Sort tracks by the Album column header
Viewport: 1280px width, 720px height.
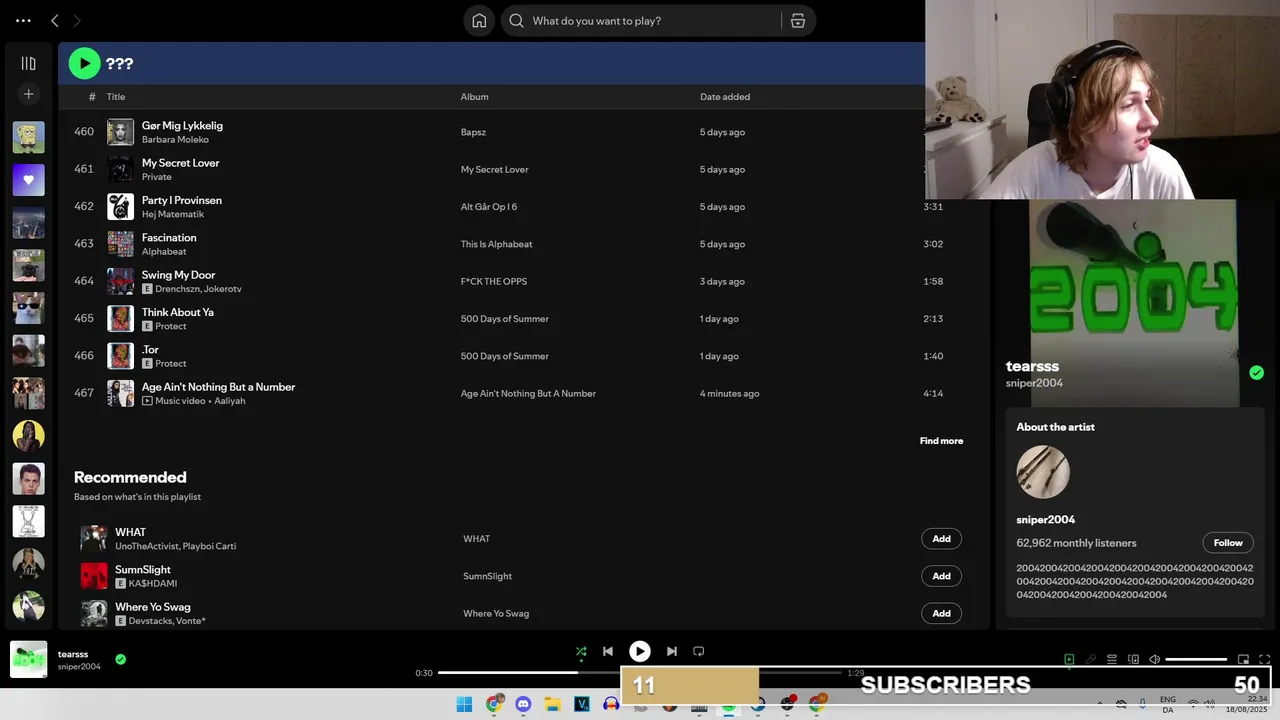(474, 97)
